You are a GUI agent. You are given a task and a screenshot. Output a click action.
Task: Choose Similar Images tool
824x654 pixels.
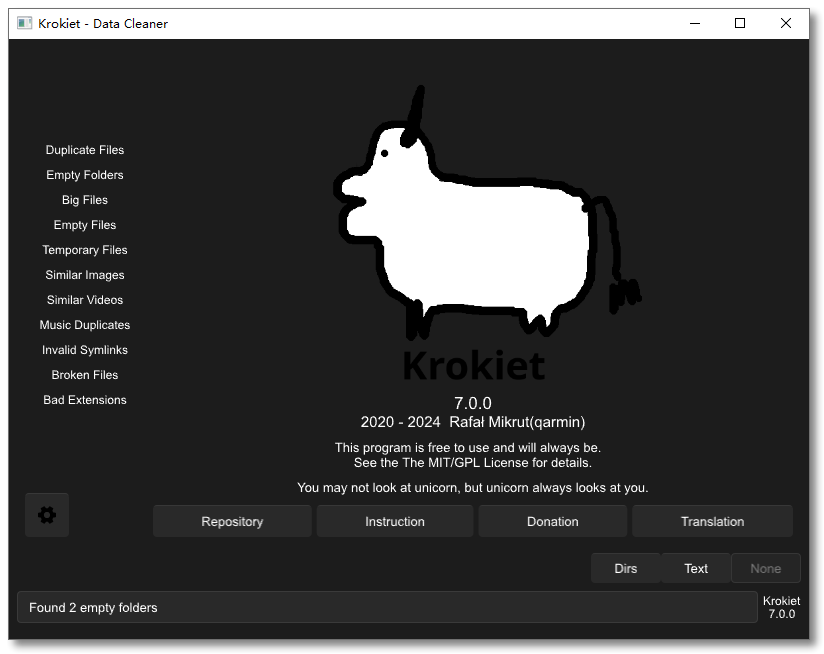coord(85,275)
